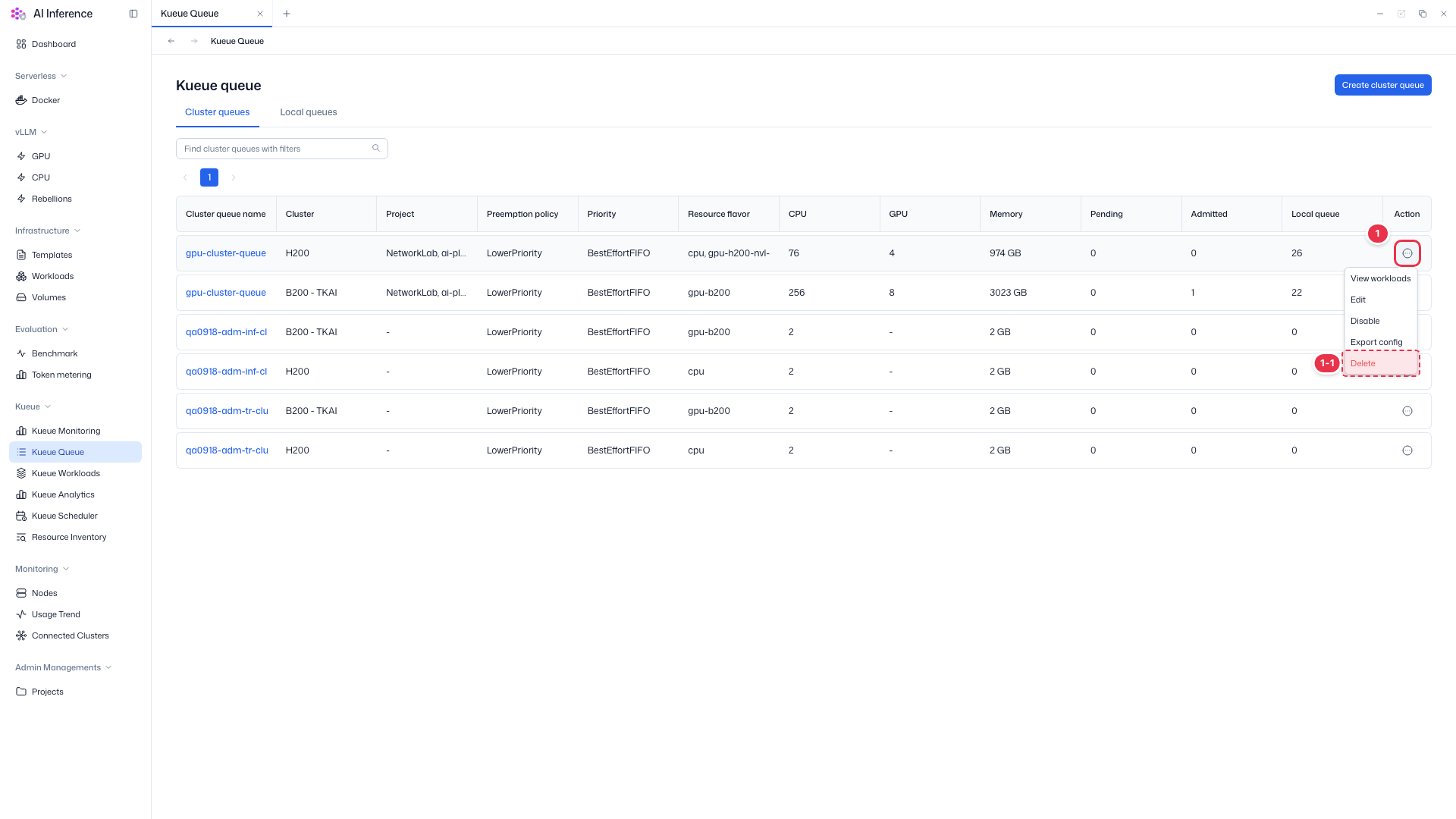The height and width of the screenshot is (819, 1456).
Task: Open action menu for qa0918-adm-tr-clu H200 row
Action: coord(1407,450)
